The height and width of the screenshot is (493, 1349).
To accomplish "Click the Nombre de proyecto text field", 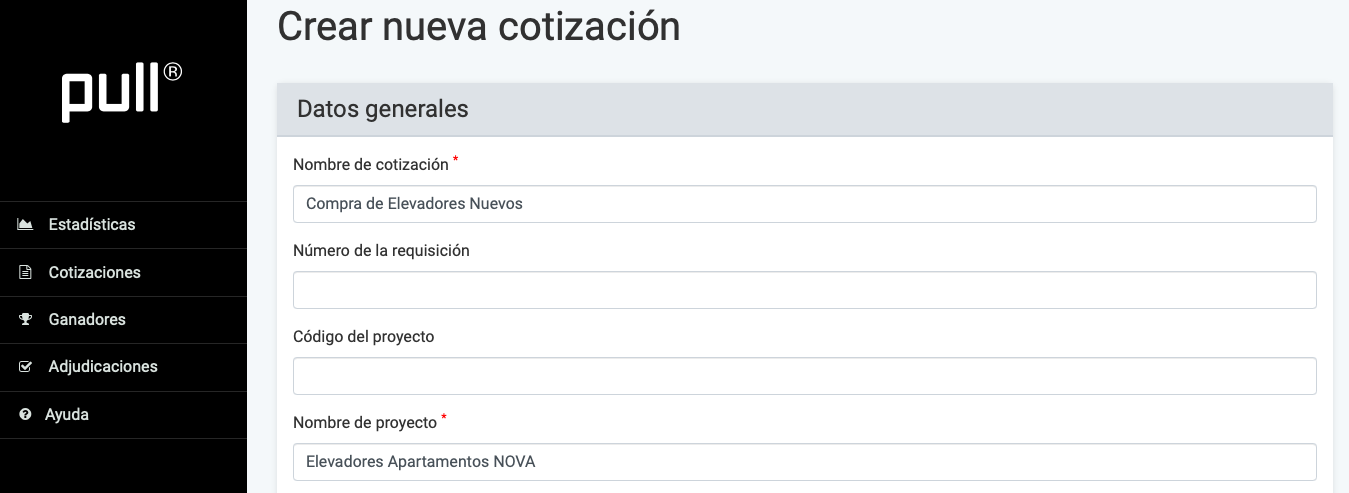I will coord(804,462).
